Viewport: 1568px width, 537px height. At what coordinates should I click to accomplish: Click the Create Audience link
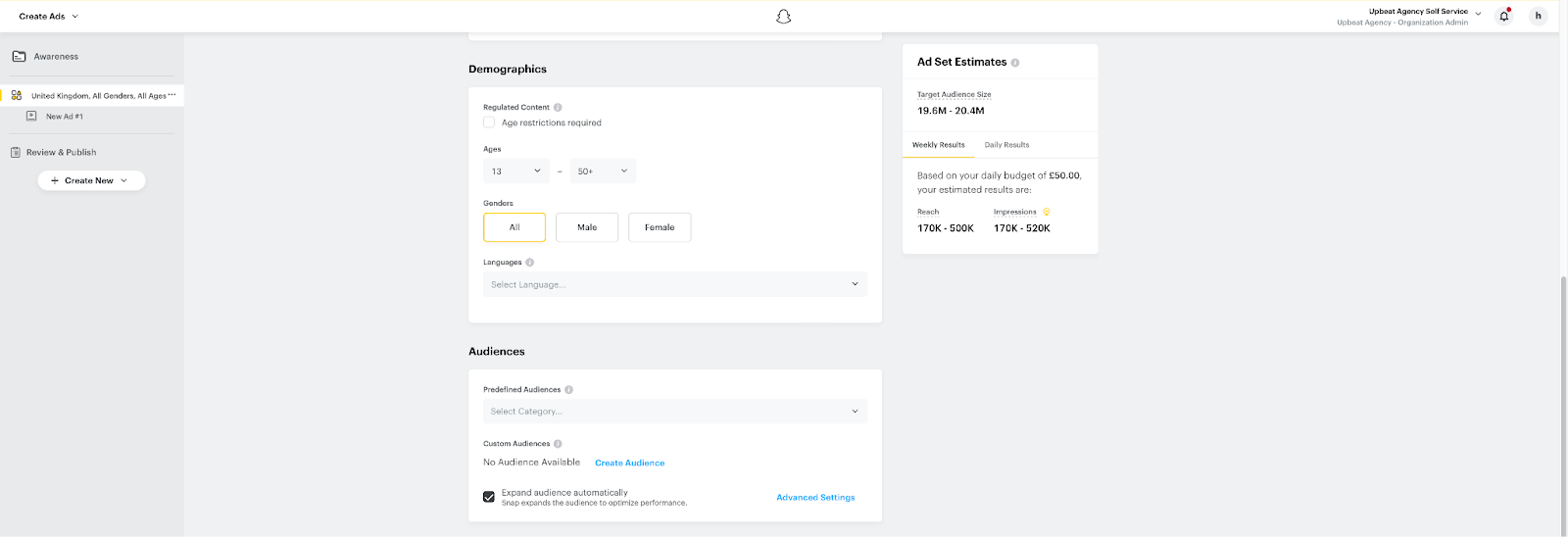point(629,463)
